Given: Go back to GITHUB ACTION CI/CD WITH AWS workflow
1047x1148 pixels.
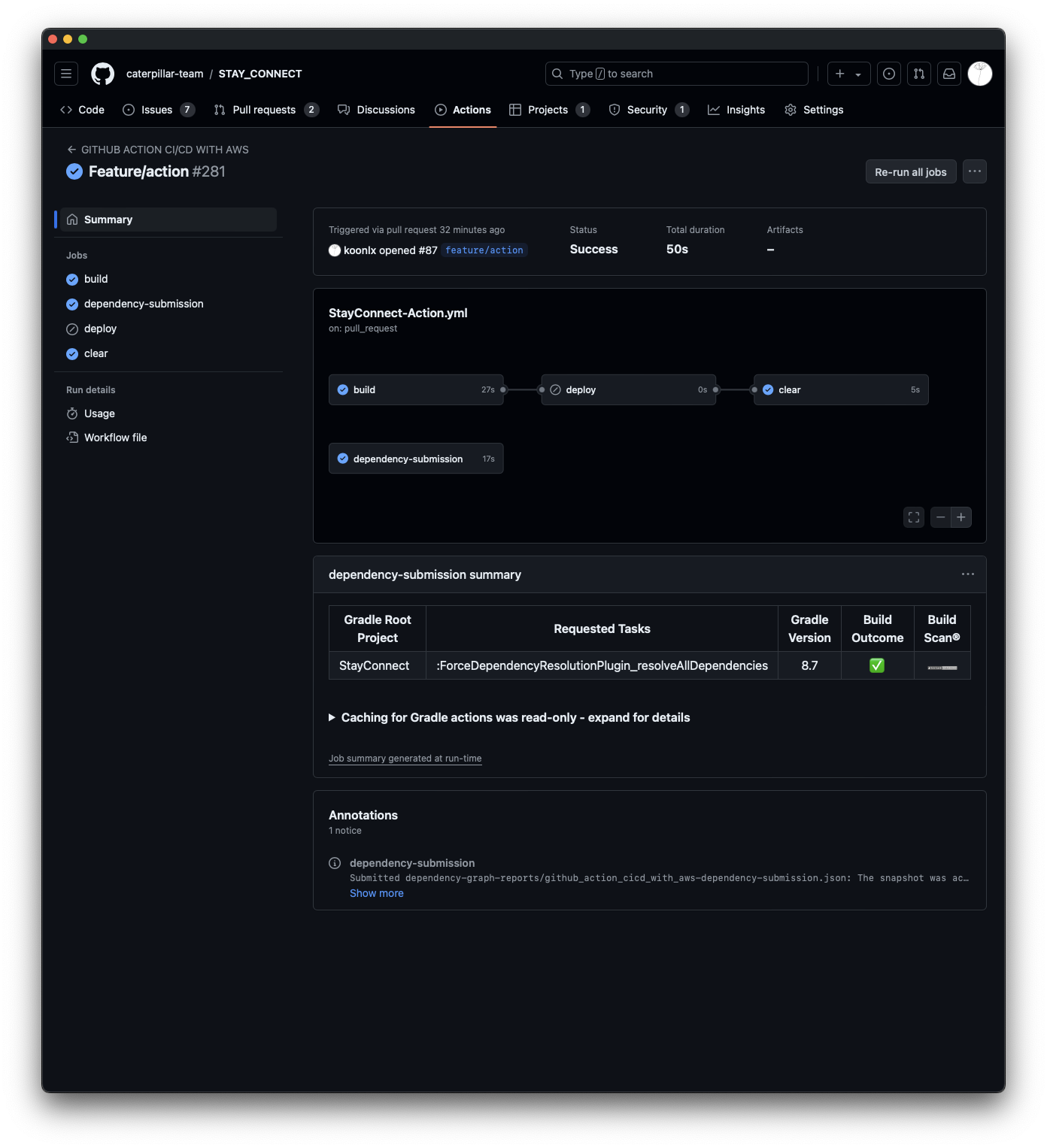Looking at the screenshot, I should tap(158, 150).
